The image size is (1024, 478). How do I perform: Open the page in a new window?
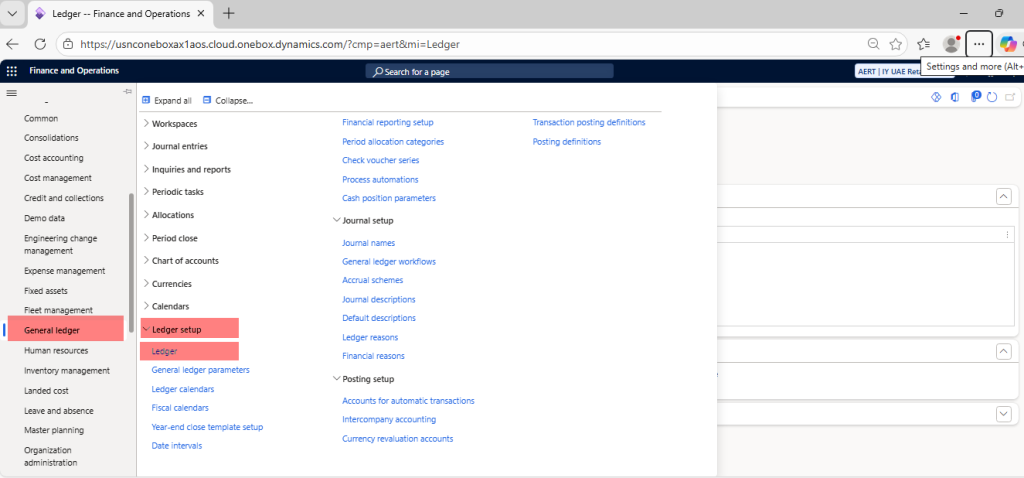tap(1010, 97)
